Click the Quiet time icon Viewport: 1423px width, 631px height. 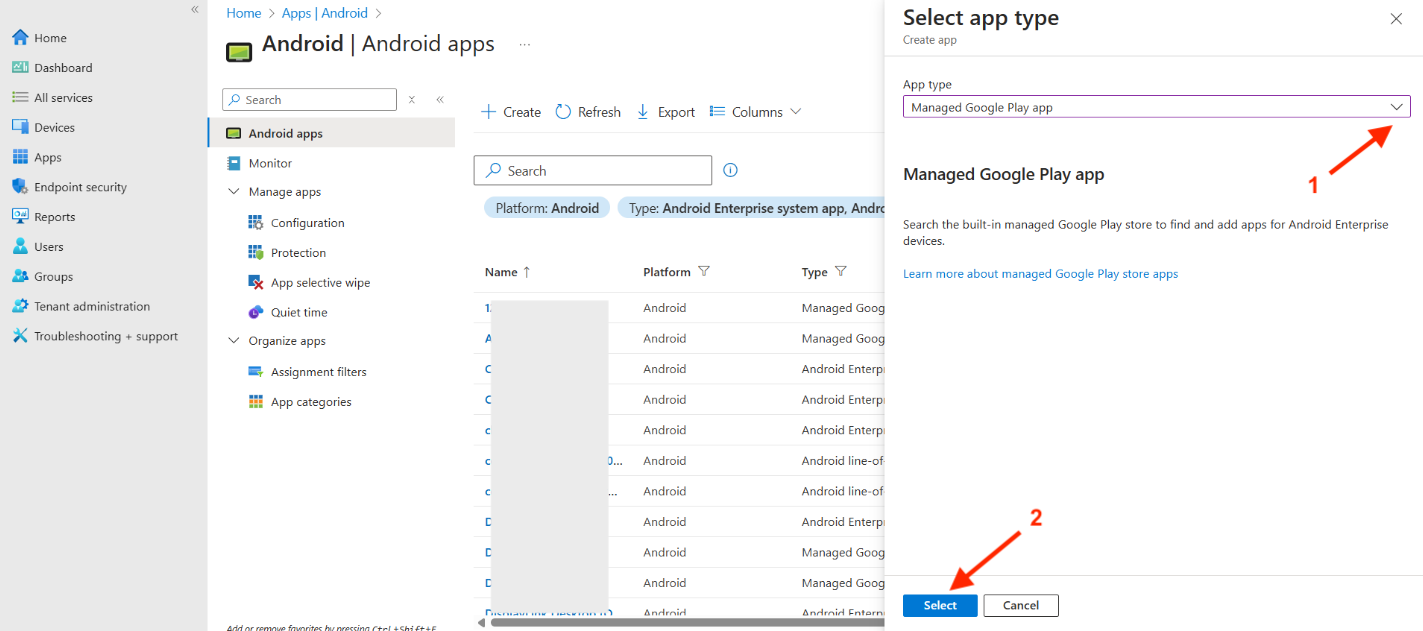click(x=256, y=312)
